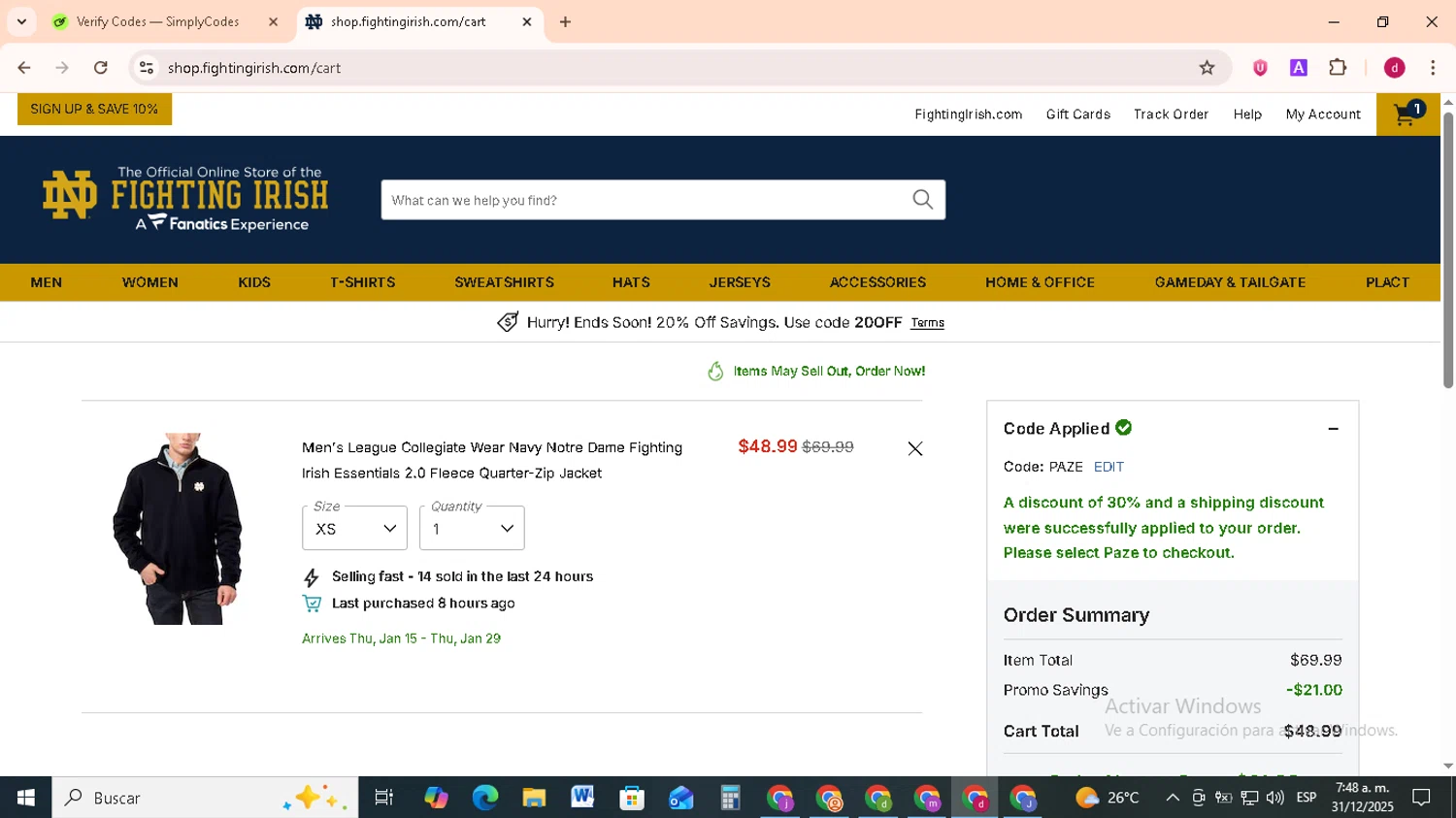
Task: Remove jacket with the X icon
Action: pos(914,448)
